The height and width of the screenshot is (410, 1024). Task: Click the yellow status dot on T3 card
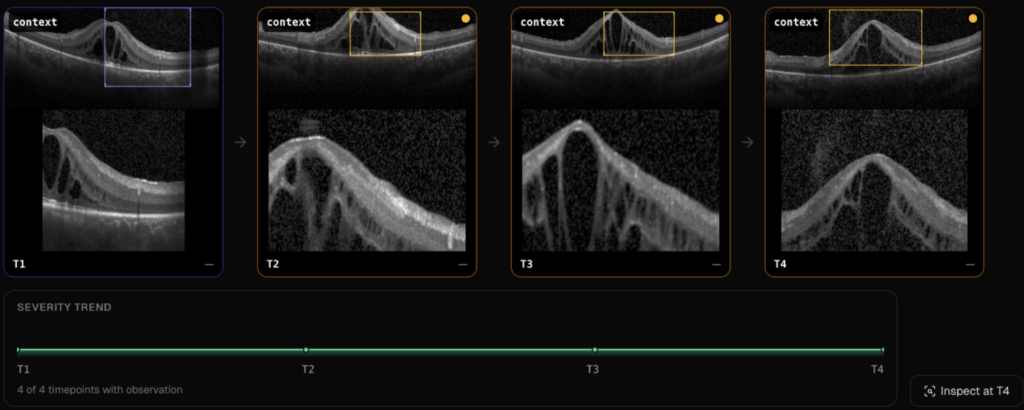pyautogui.click(x=719, y=18)
